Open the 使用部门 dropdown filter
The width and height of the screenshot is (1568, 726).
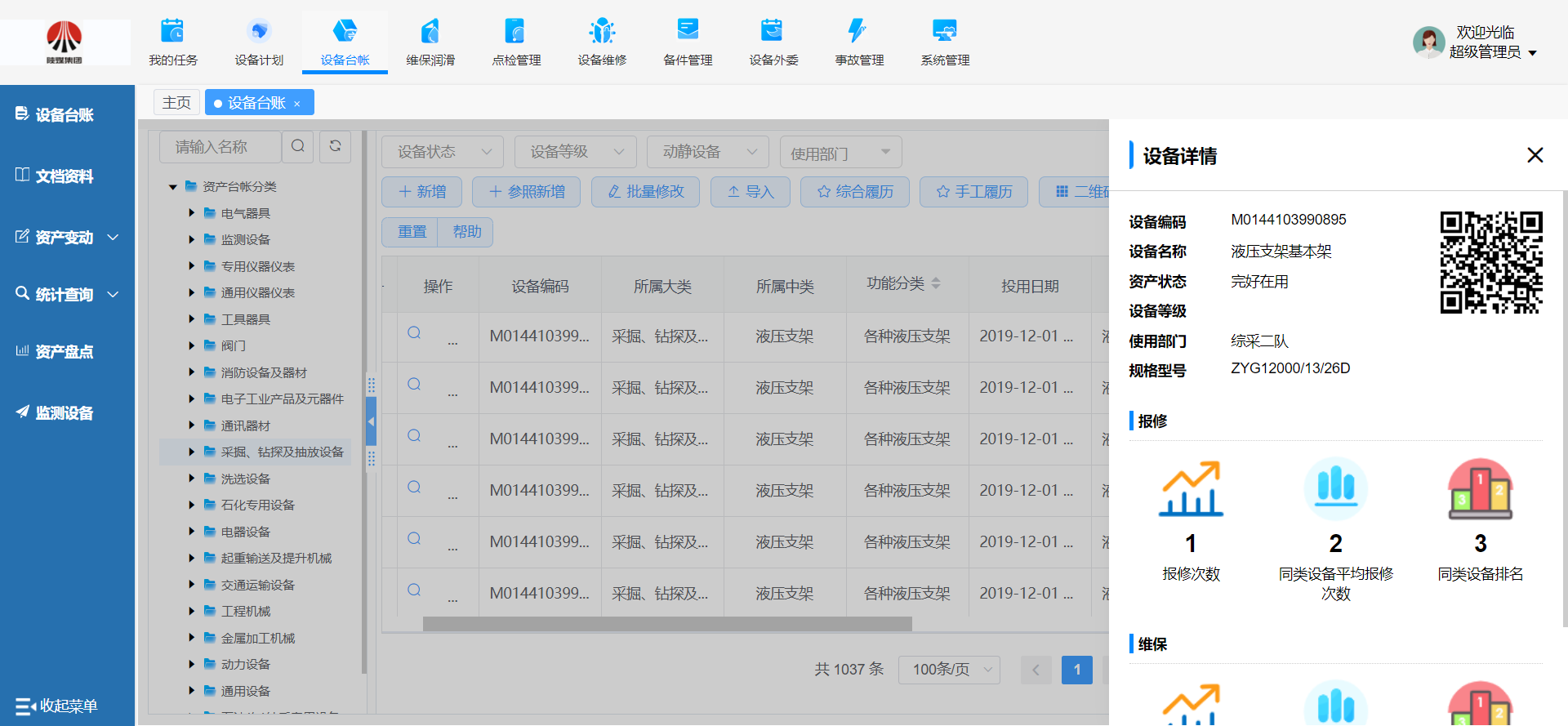[x=840, y=153]
